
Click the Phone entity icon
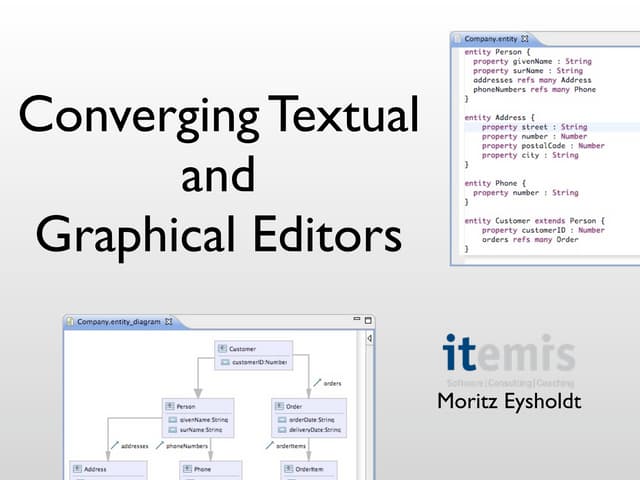[188, 468]
